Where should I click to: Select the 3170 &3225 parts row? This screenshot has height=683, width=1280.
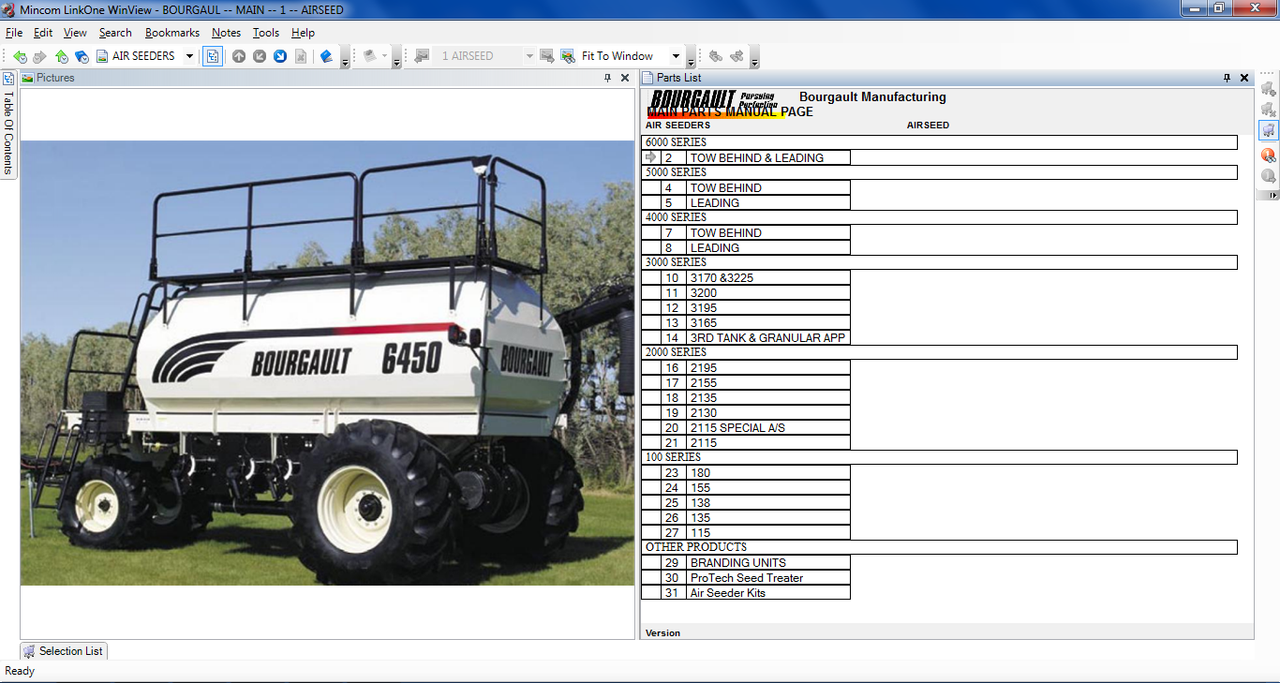[x=746, y=278]
